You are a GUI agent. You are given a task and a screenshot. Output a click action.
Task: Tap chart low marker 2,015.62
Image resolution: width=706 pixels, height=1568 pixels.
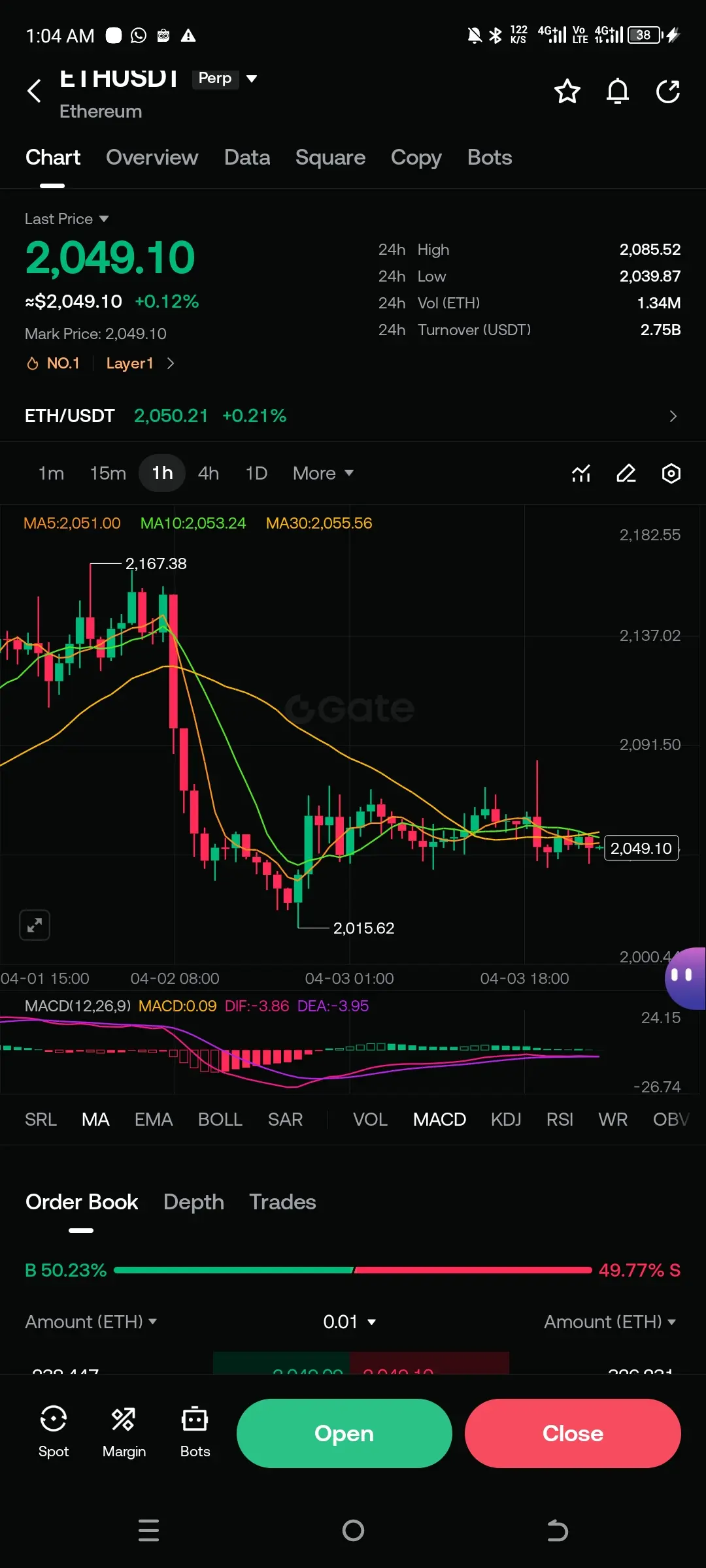[363, 928]
